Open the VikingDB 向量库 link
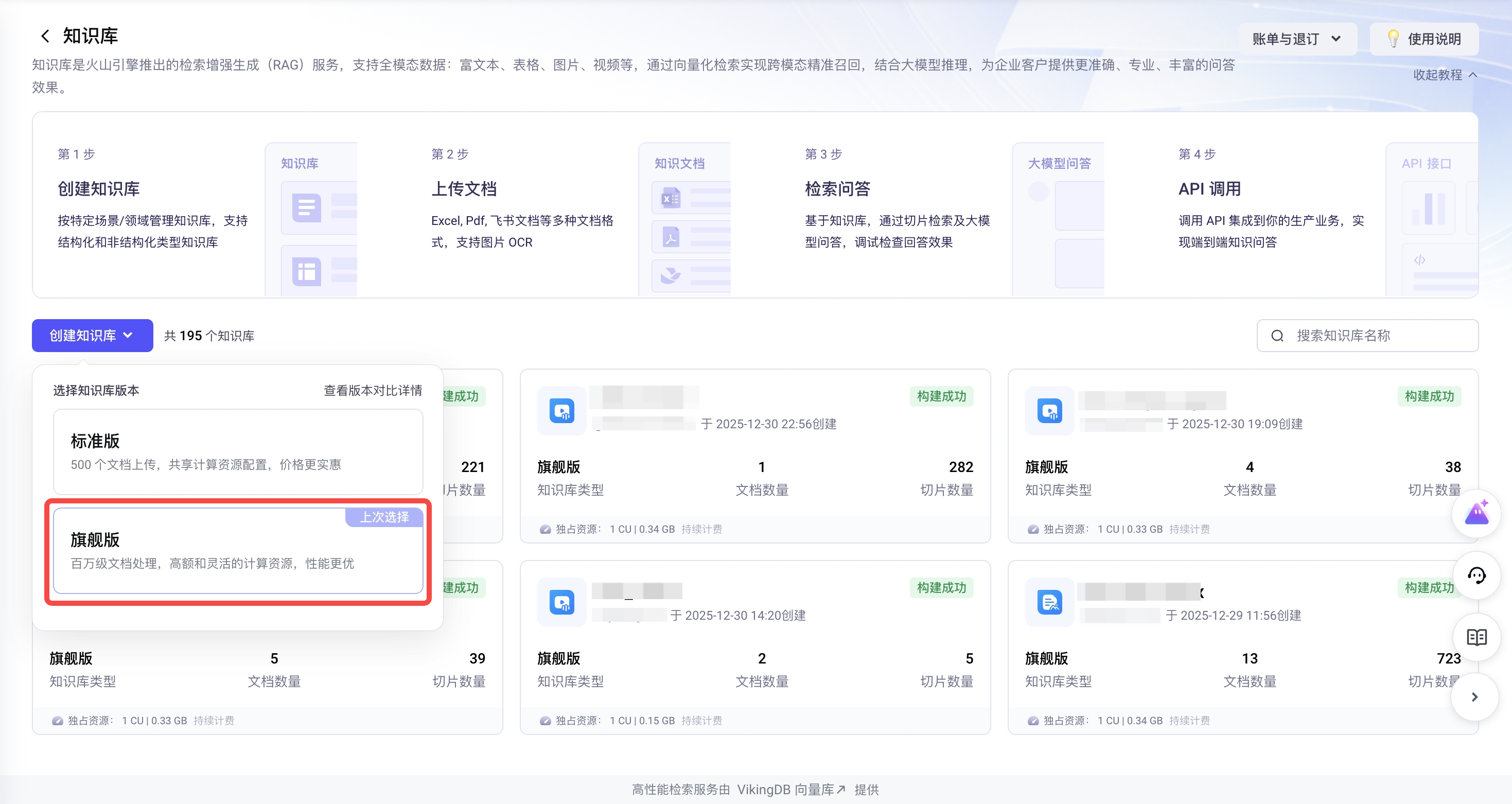The width and height of the screenshot is (1512, 804). [790, 789]
